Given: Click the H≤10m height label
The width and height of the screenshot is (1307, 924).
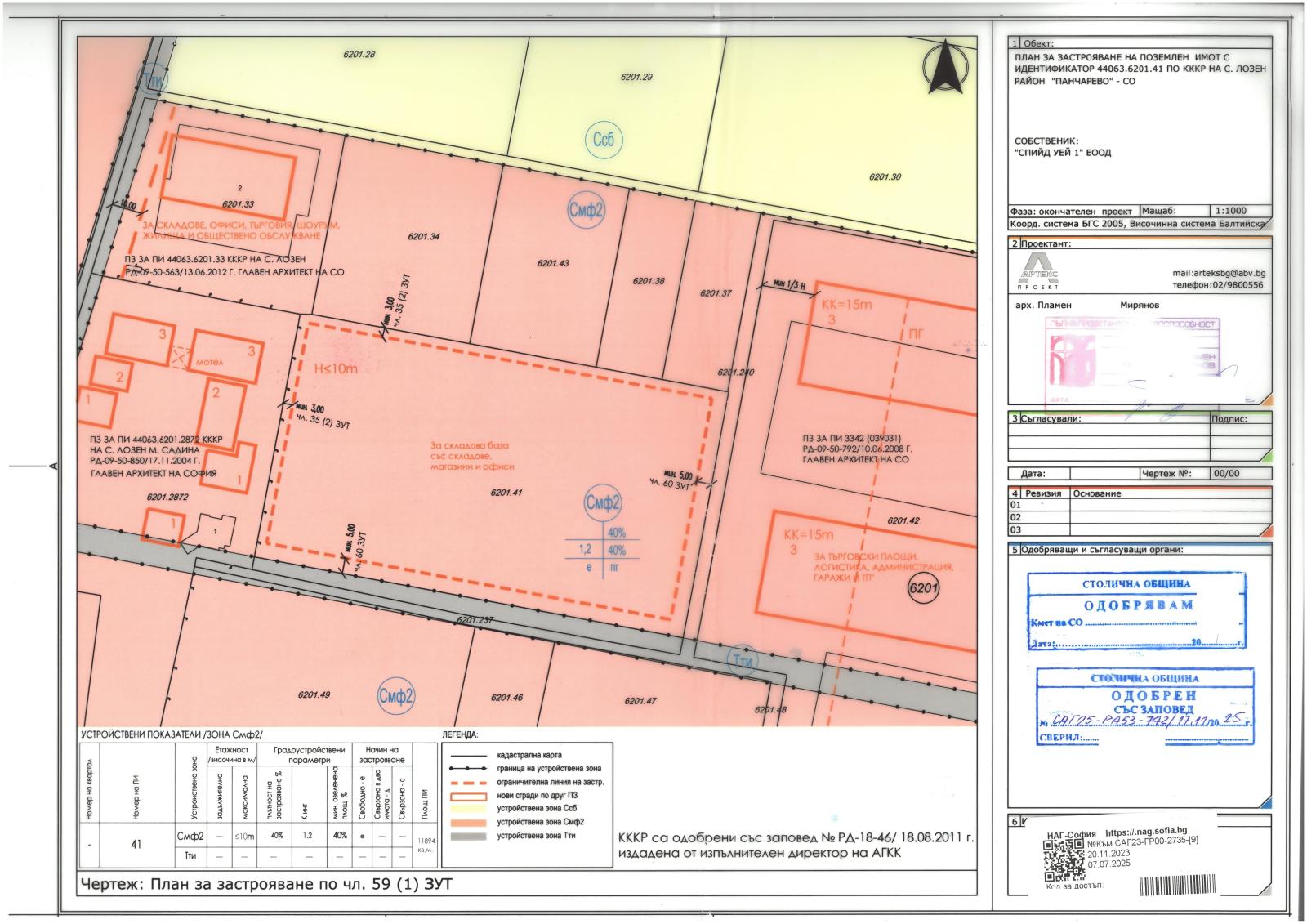Looking at the screenshot, I should click(337, 368).
